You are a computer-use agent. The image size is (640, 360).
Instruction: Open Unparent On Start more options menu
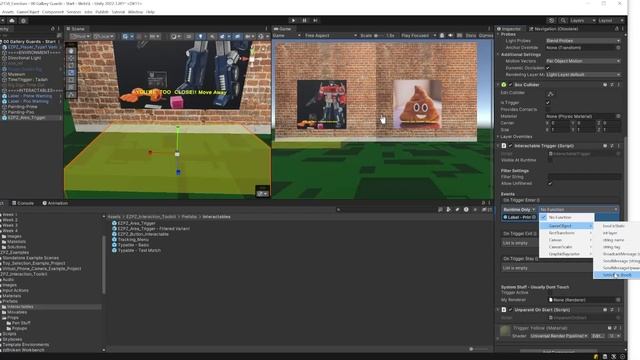pos(619,310)
